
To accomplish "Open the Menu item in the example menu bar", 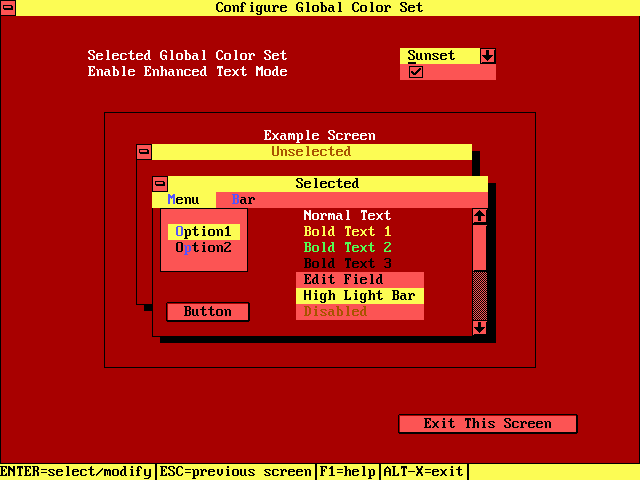I will [x=183, y=200].
